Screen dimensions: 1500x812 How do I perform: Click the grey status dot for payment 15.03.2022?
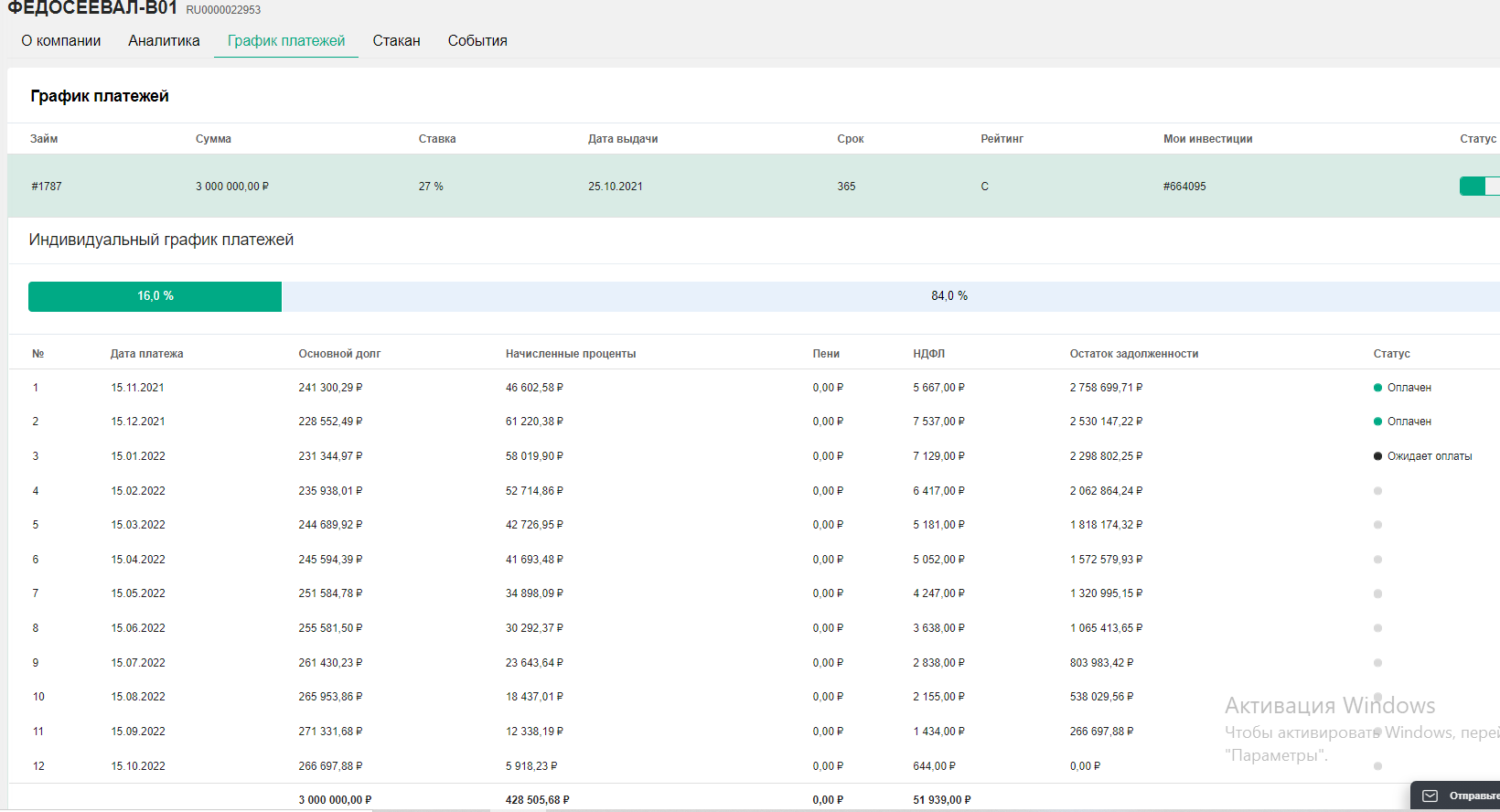1377,525
